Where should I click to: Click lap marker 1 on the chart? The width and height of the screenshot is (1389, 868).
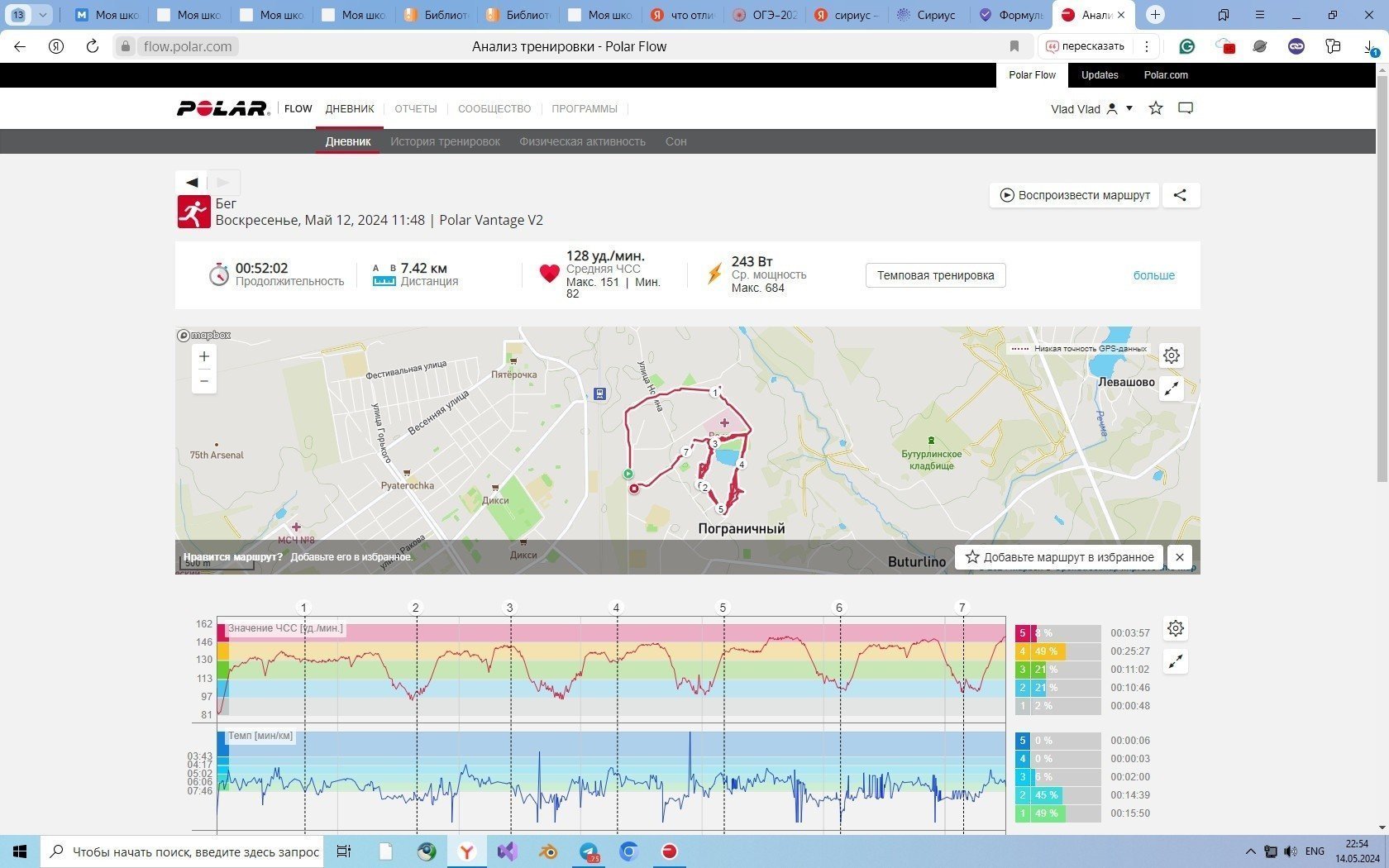pyautogui.click(x=303, y=608)
